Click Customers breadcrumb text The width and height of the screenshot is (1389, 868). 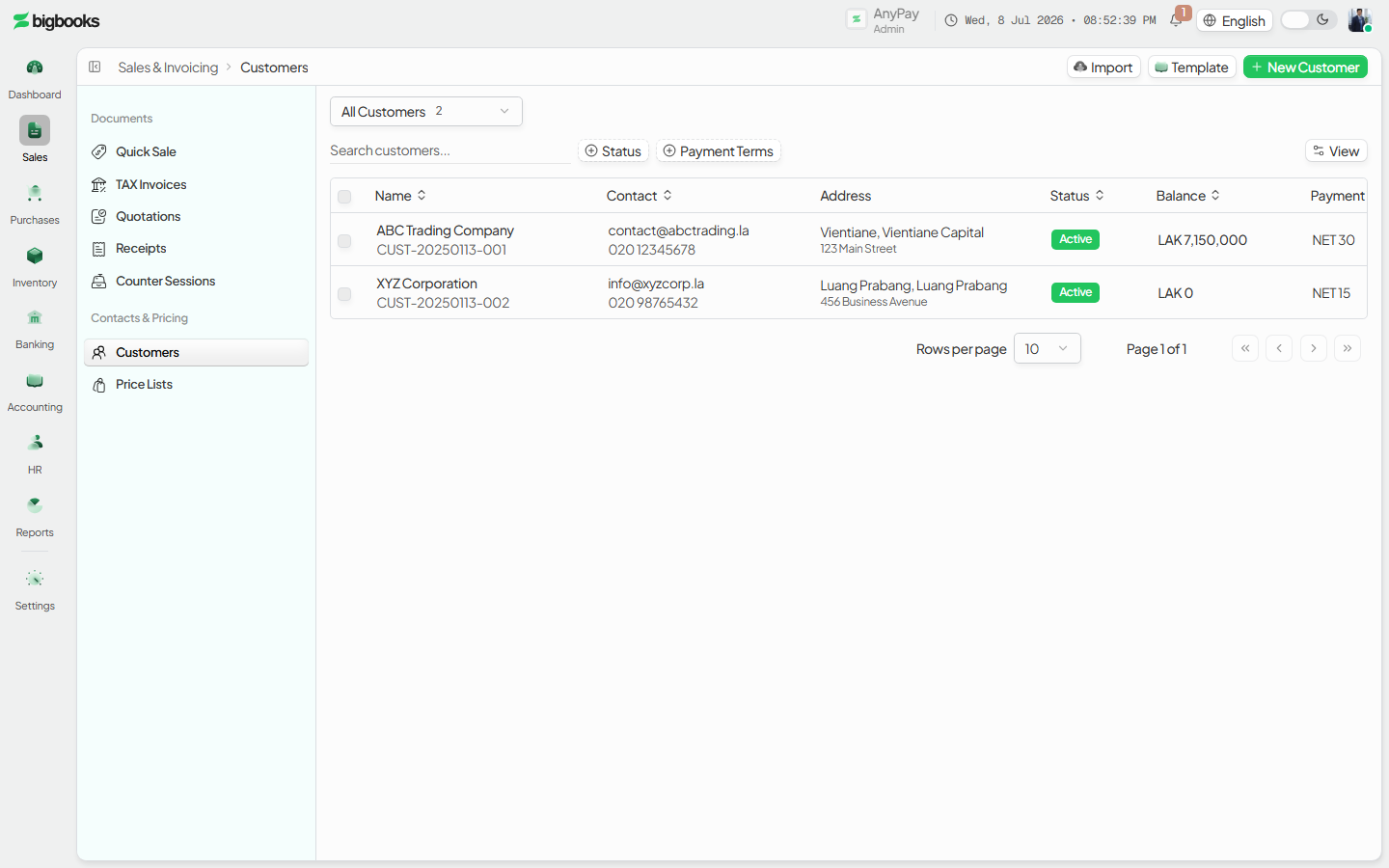(x=274, y=68)
